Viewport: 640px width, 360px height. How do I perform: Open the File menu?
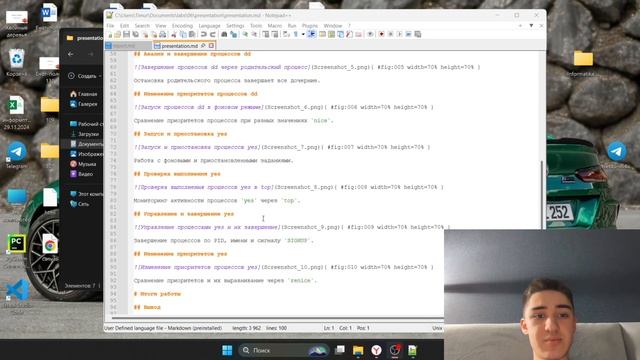[x=110, y=26]
